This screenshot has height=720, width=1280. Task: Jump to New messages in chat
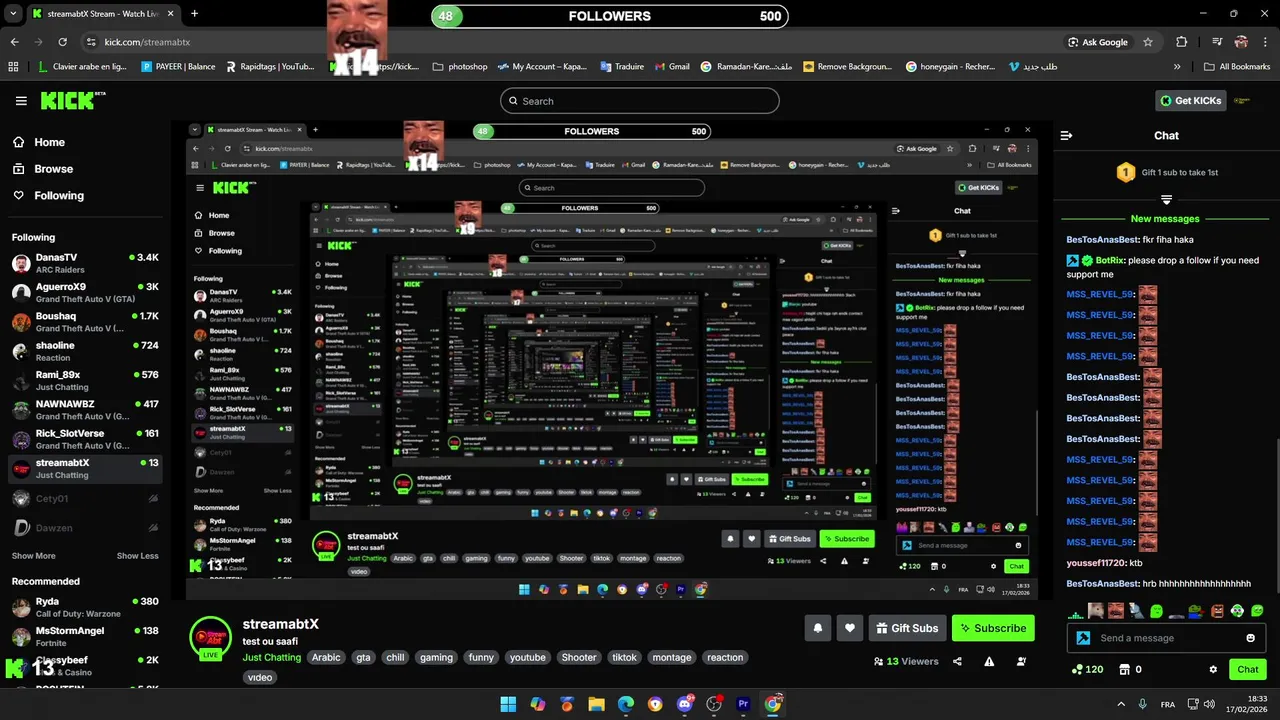(1165, 219)
